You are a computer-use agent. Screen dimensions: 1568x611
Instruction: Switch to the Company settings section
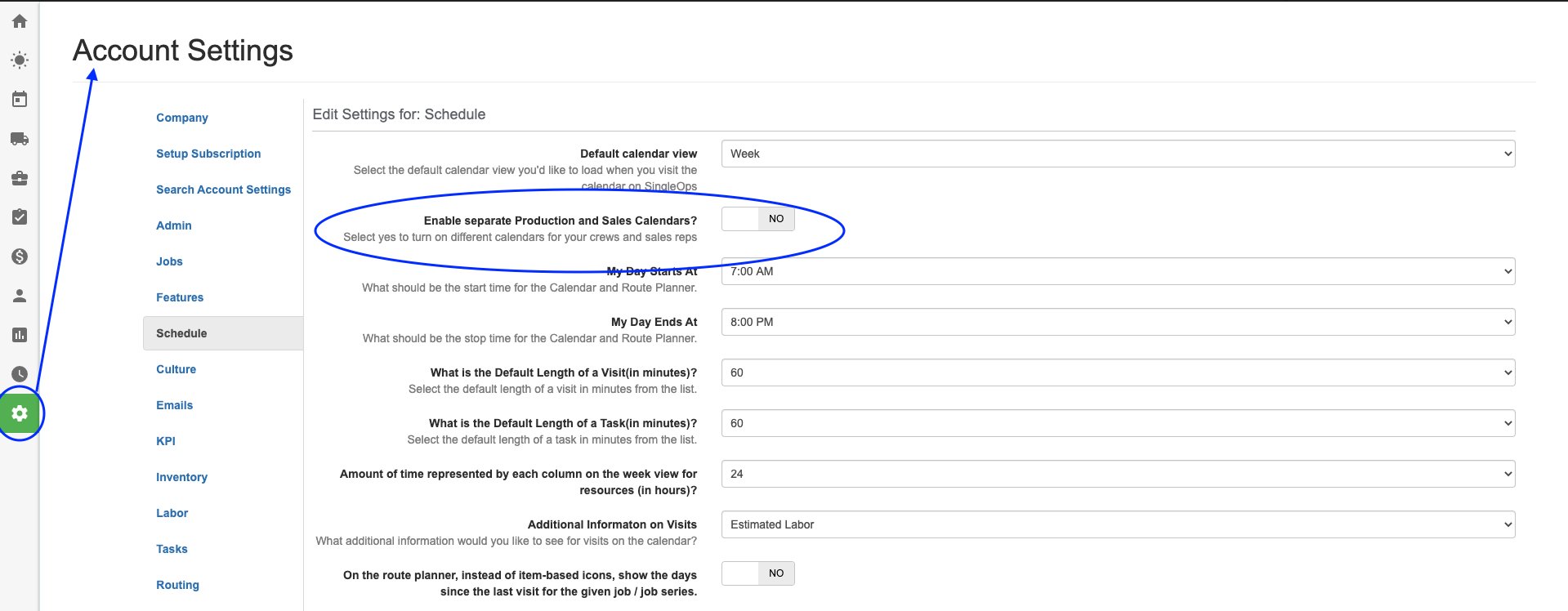[x=181, y=118]
